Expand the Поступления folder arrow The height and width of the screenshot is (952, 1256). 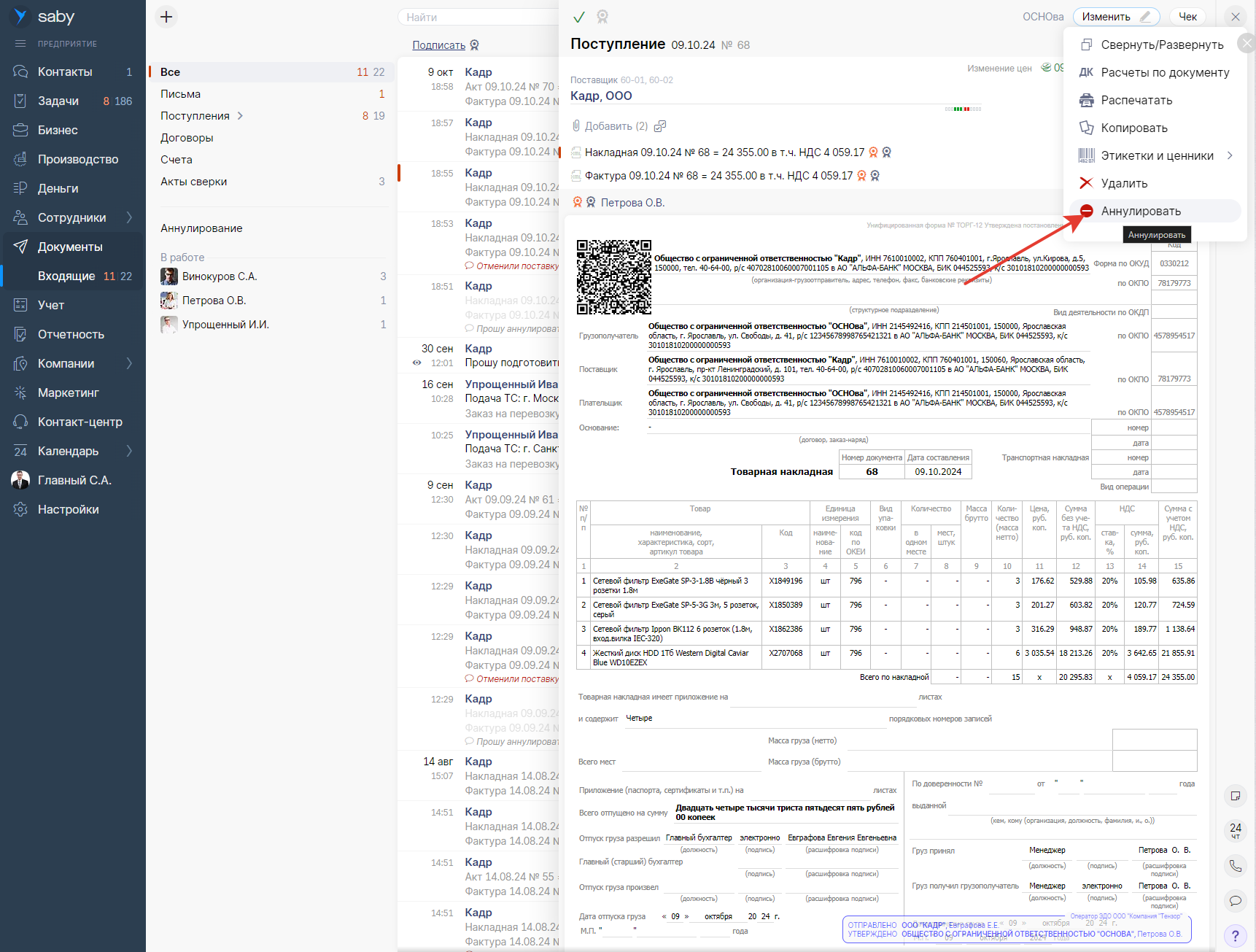click(240, 116)
